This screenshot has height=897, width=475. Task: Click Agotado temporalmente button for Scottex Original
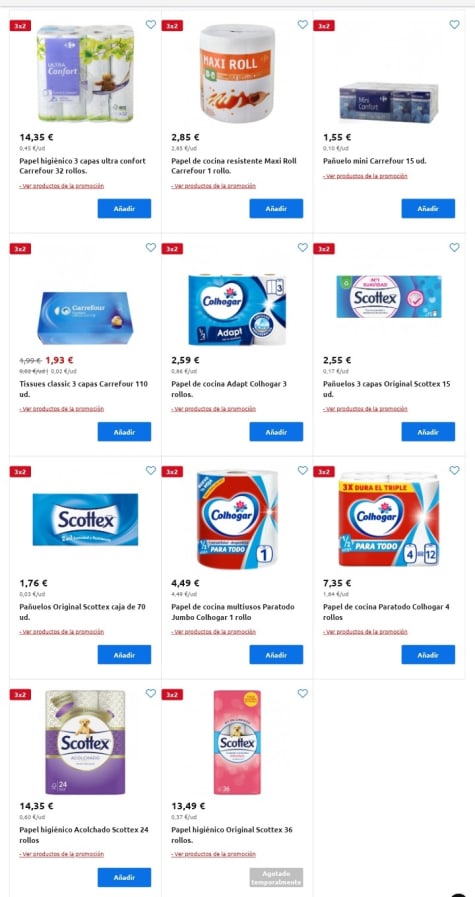coord(276,878)
